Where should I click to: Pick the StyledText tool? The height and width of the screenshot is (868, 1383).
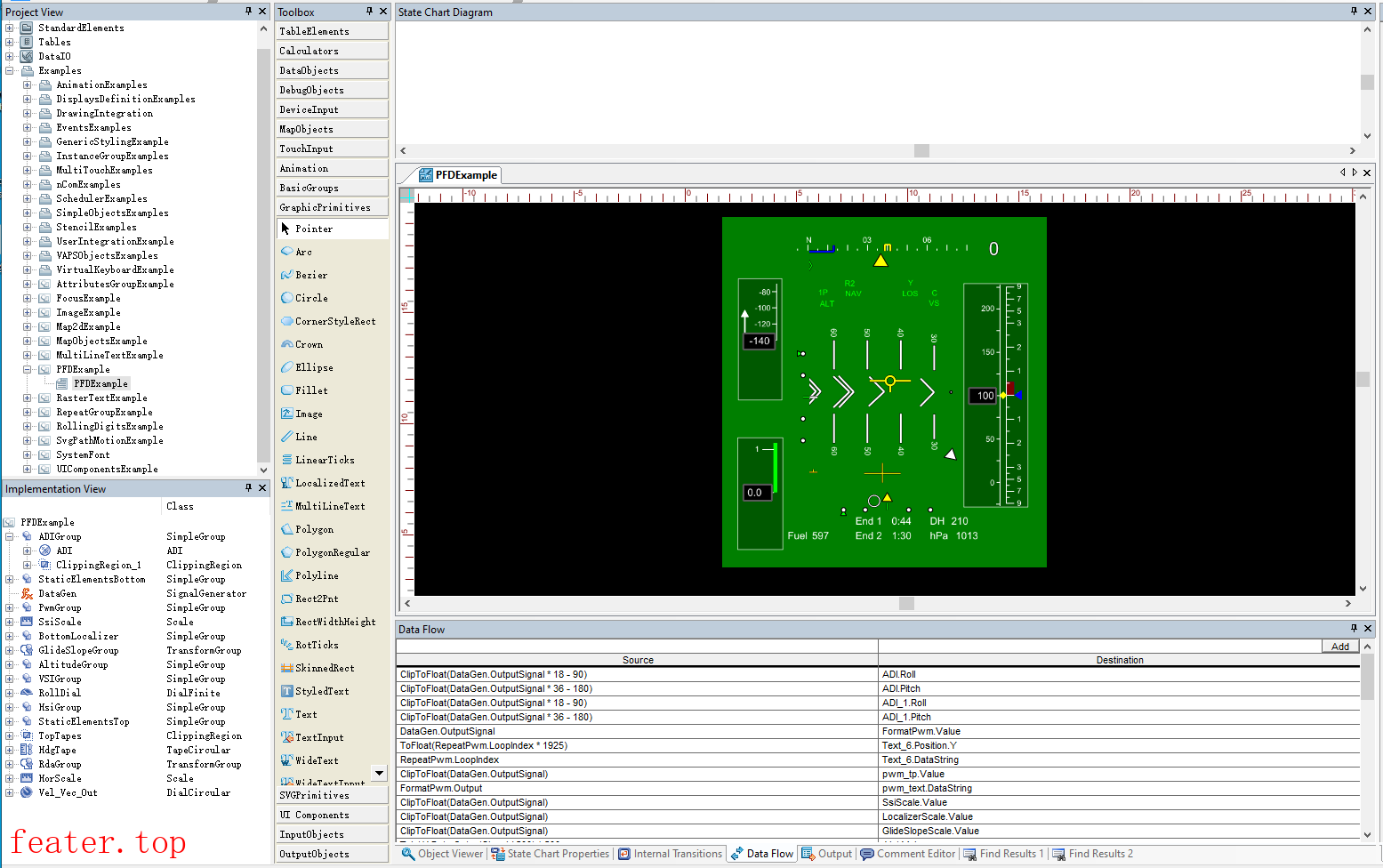321,691
